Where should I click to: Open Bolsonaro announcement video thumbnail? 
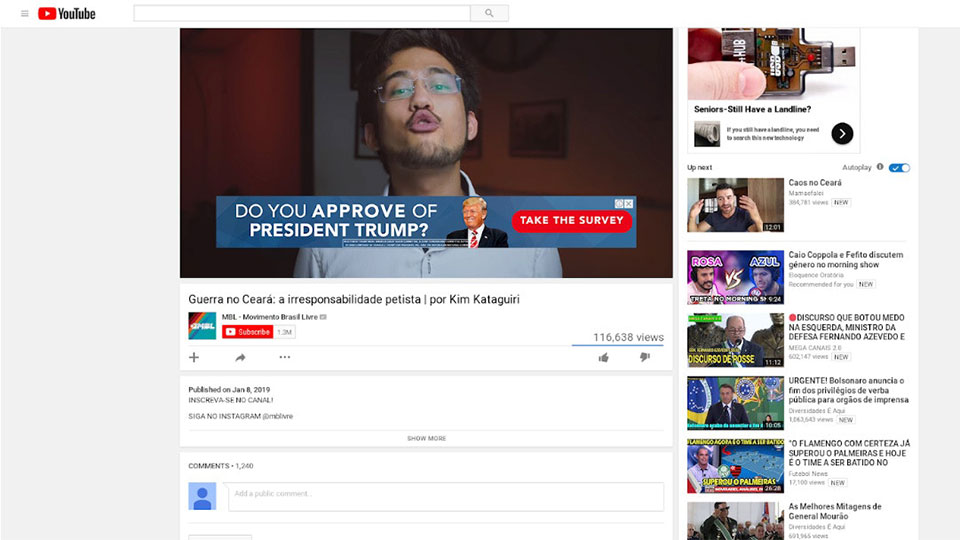(x=735, y=403)
